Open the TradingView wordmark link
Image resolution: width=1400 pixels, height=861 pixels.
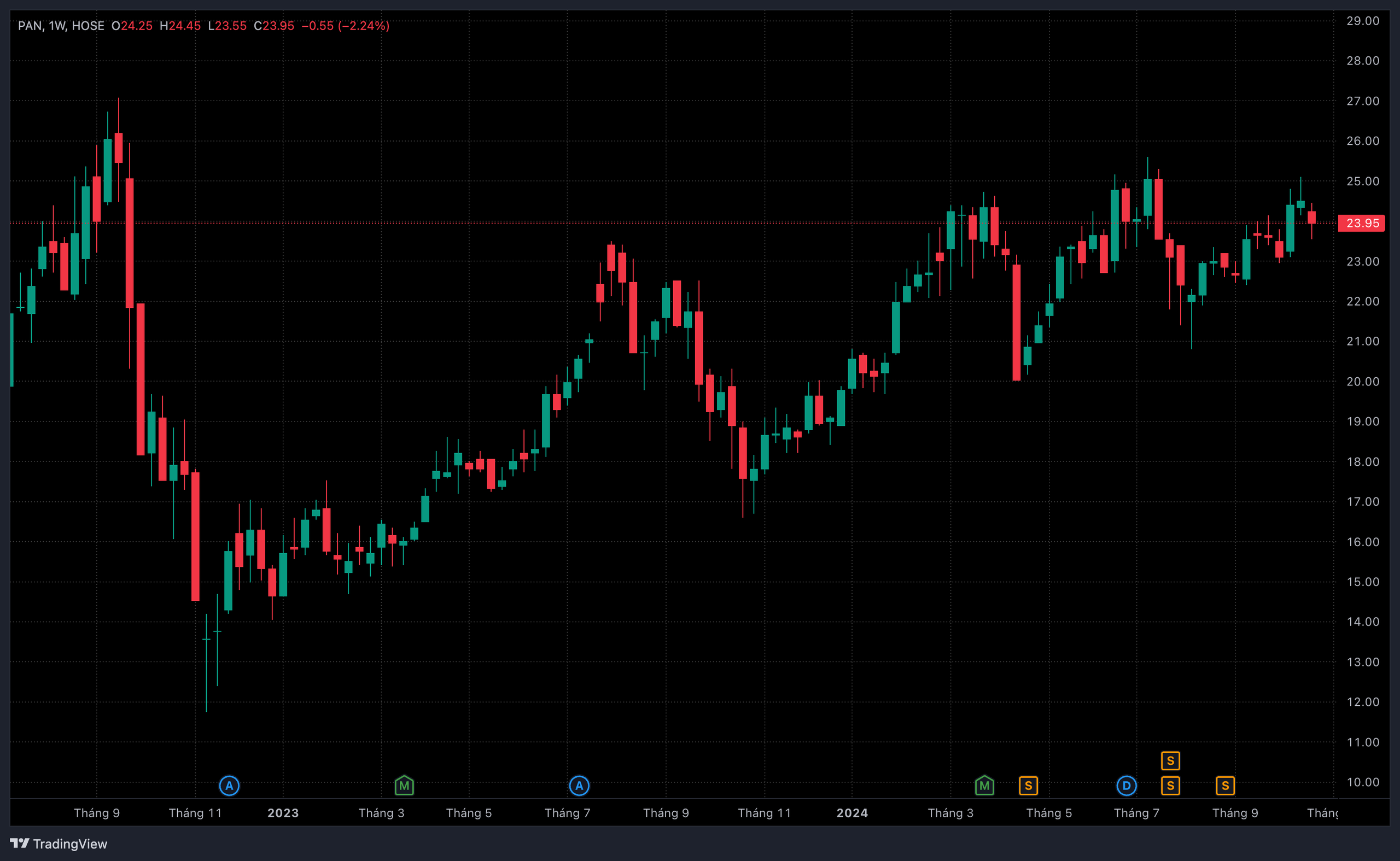(70, 844)
